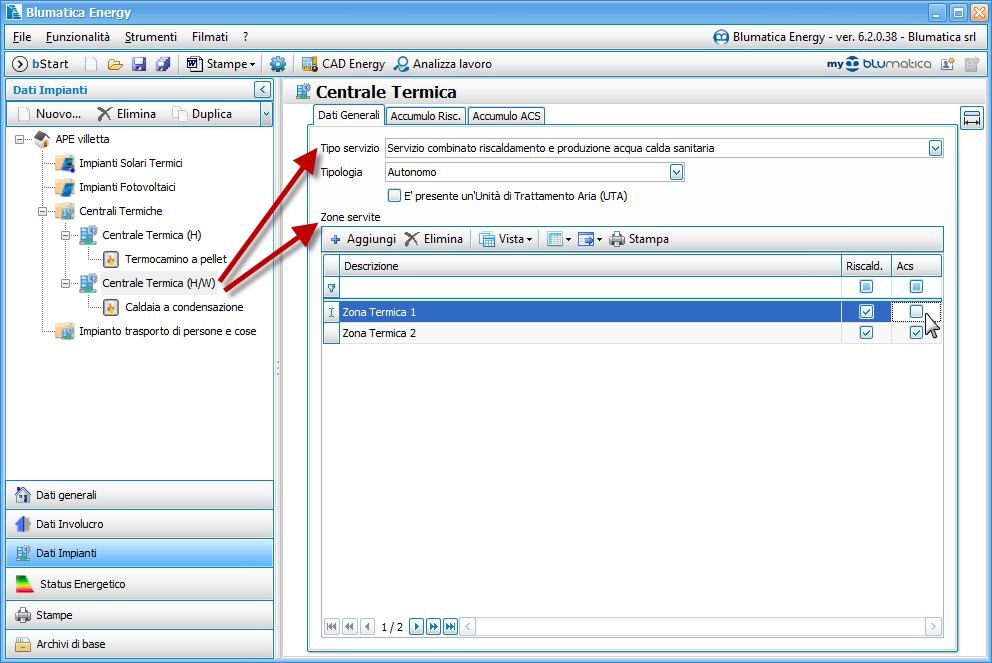Select Impianti Fotovoltaici in tree

click(x=127, y=187)
